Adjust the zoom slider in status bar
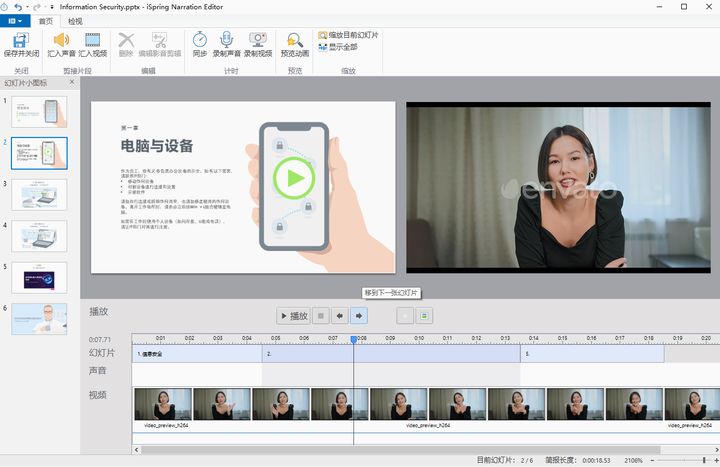The height and width of the screenshot is (467, 720). tap(703, 460)
